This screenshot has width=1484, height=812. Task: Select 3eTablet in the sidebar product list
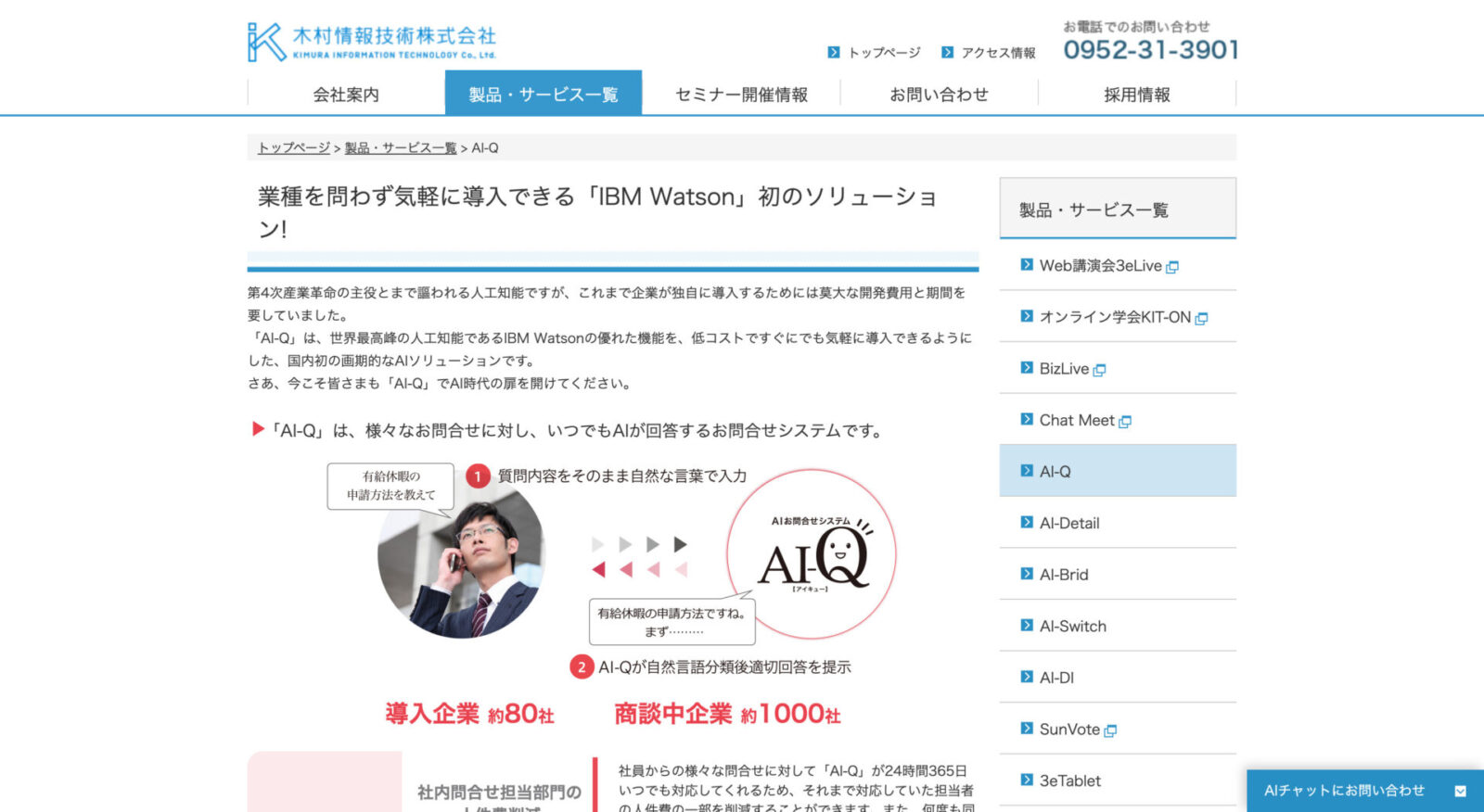pos(1069,781)
